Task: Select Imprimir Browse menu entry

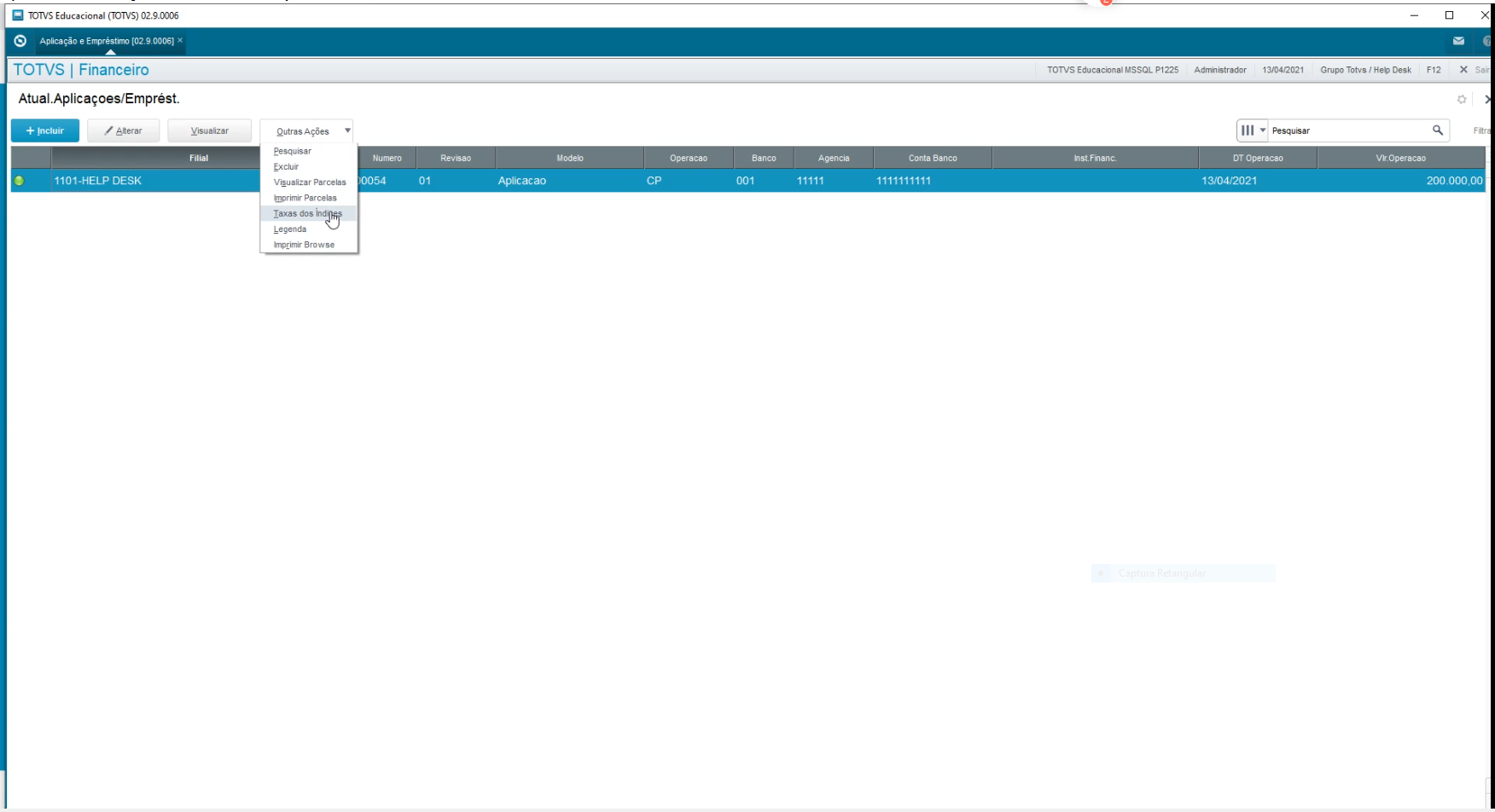Action: tap(304, 245)
